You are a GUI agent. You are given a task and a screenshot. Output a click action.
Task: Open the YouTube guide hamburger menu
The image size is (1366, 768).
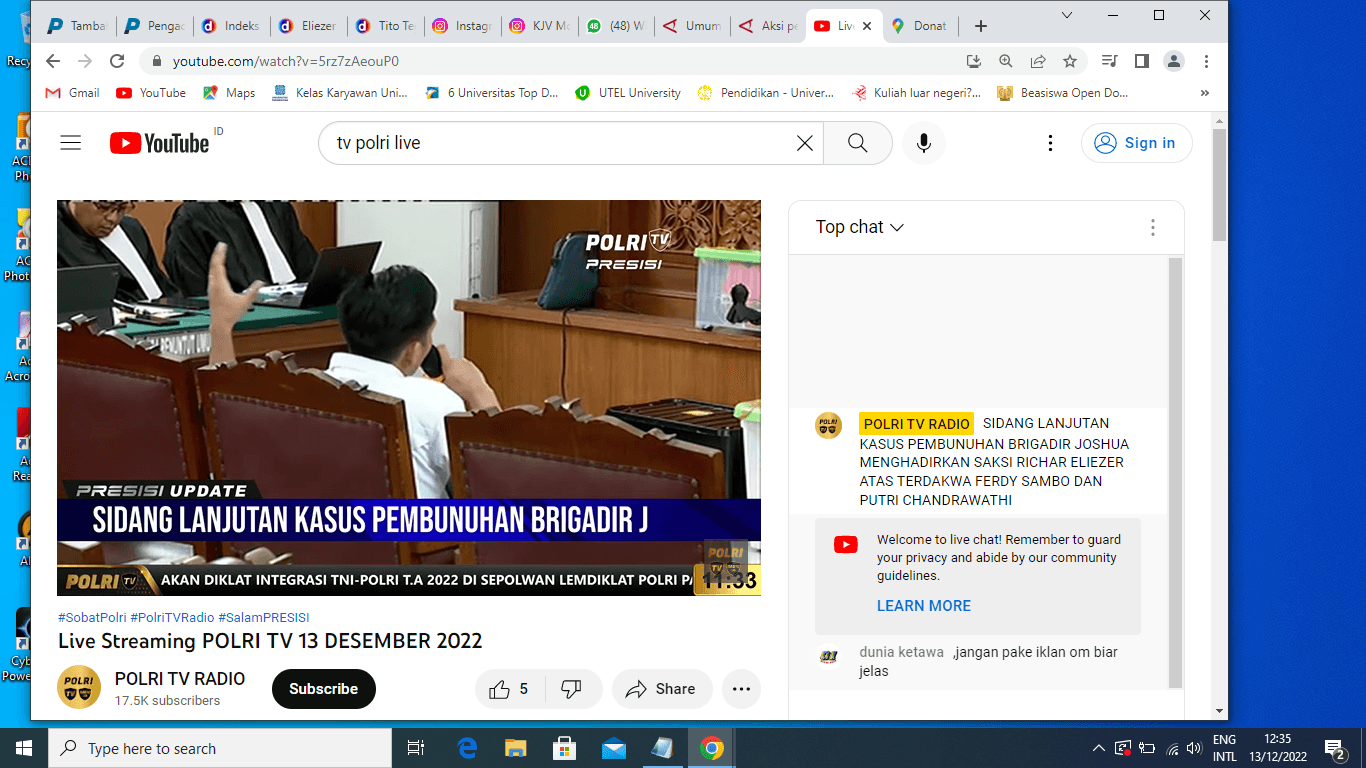(x=70, y=143)
